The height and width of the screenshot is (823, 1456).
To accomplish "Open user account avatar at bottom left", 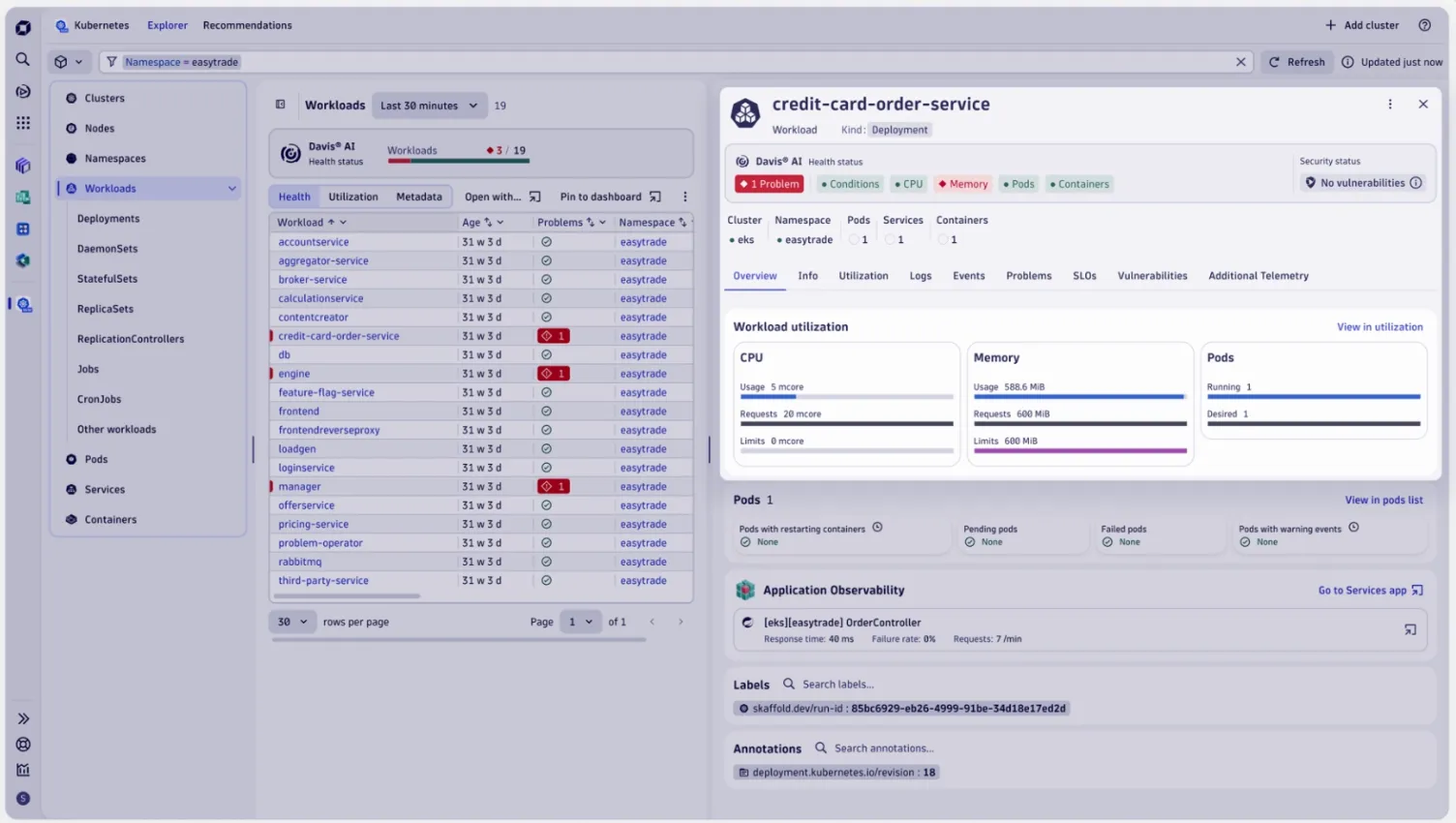I will coord(23,799).
